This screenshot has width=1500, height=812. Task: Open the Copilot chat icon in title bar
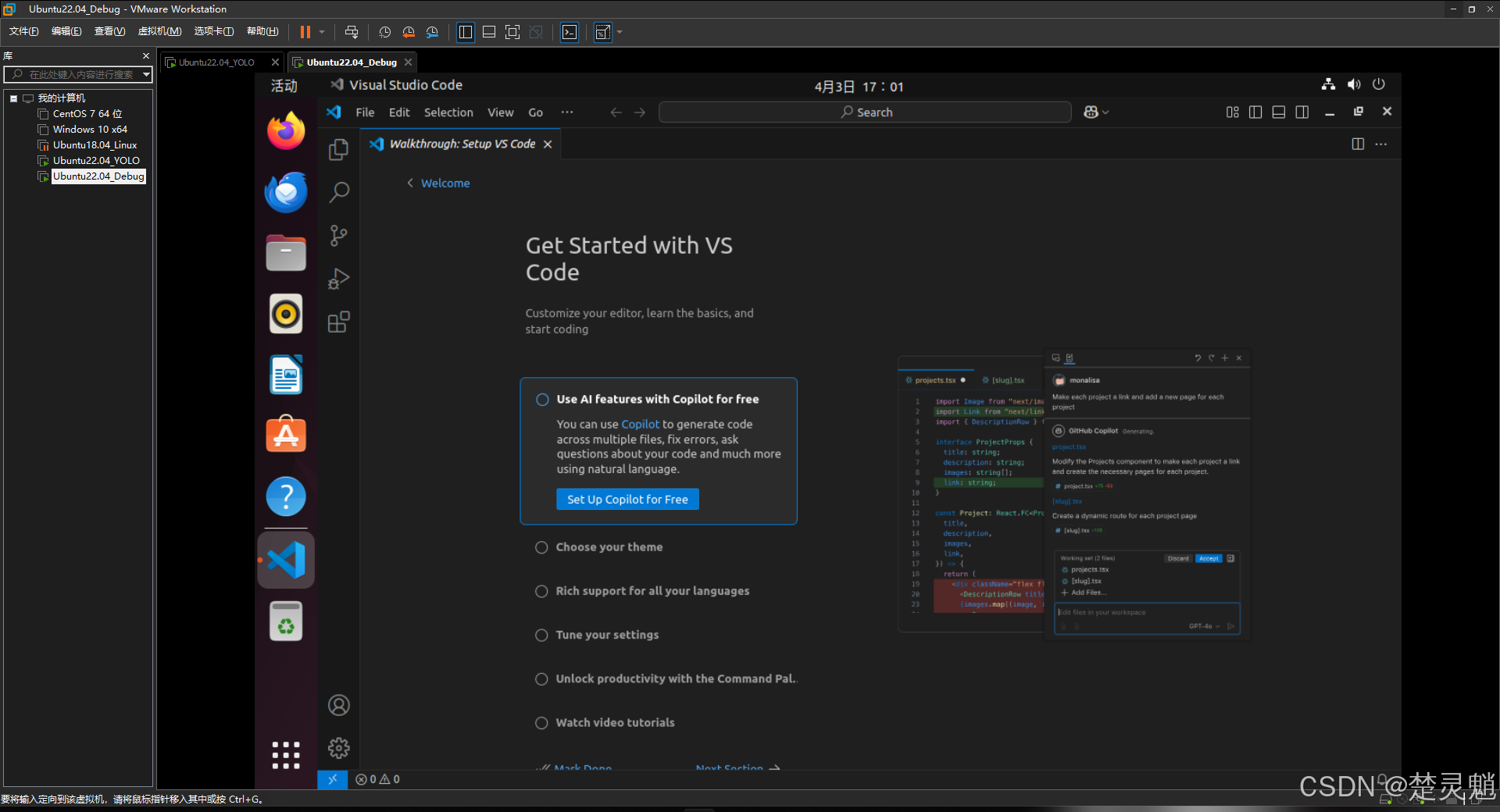point(1091,112)
